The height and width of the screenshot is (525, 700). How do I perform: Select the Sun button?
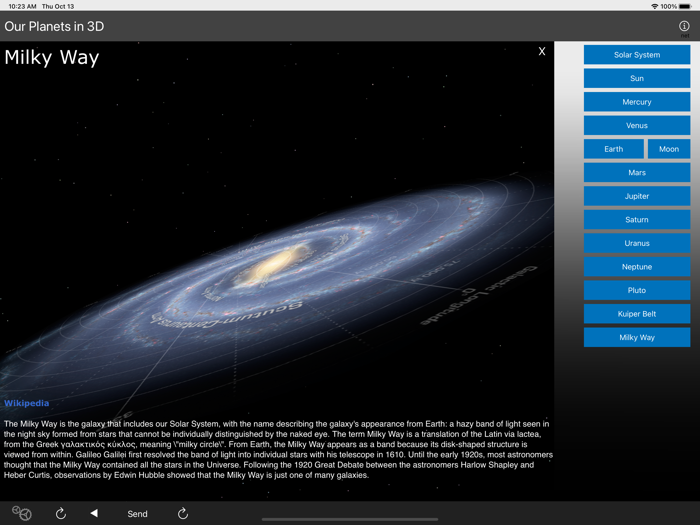(637, 79)
